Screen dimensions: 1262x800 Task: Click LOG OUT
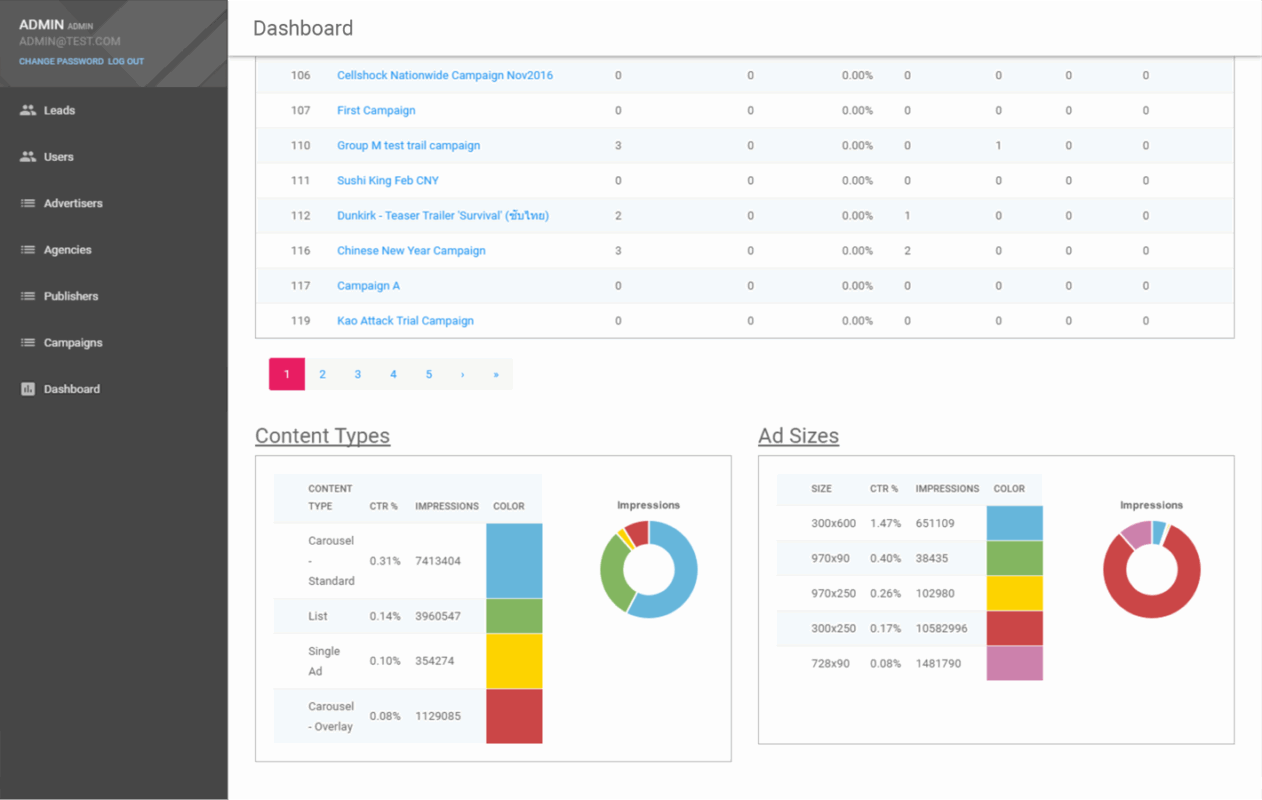coord(126,61)
